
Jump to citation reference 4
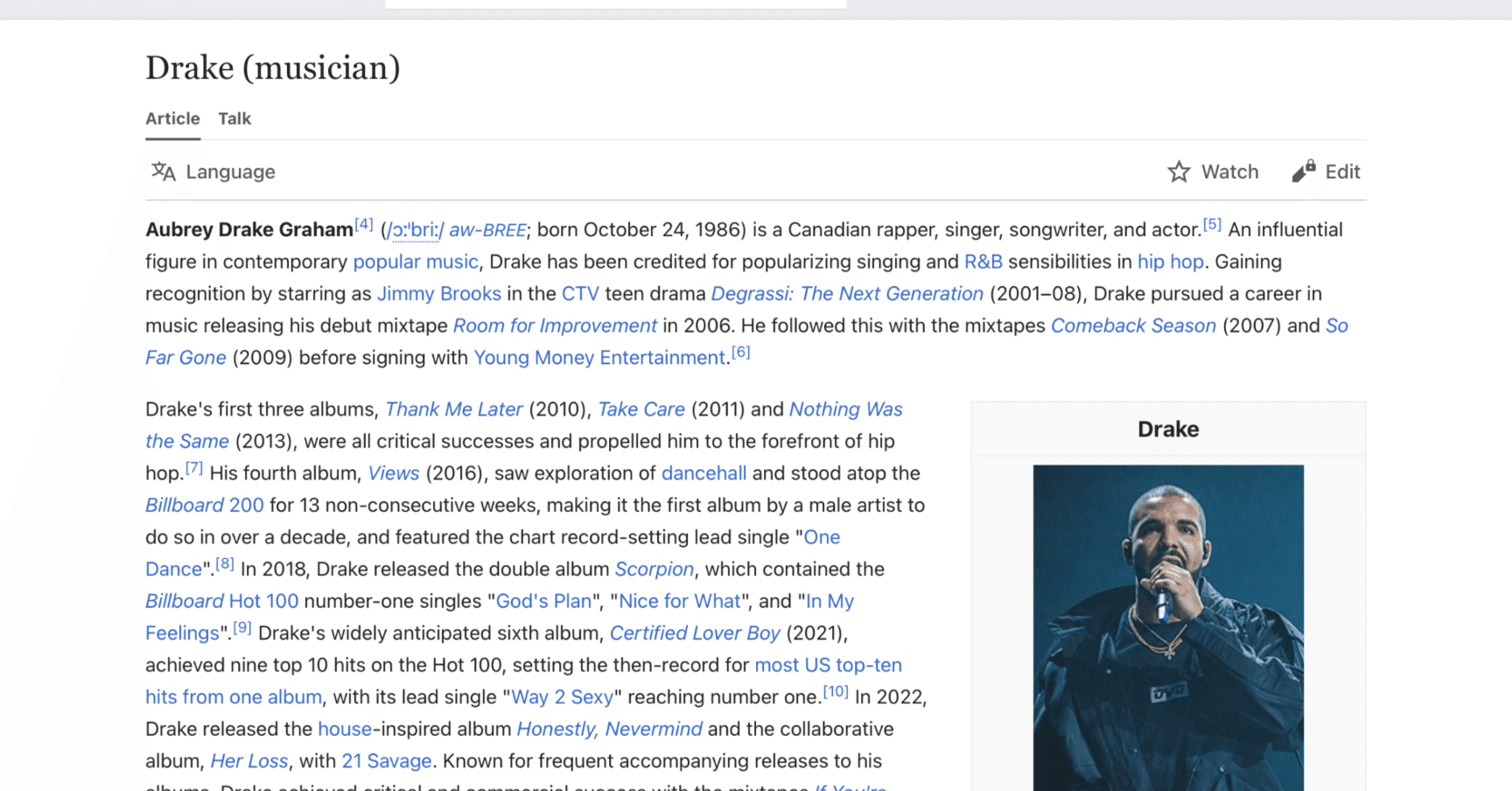coord(364,224)
